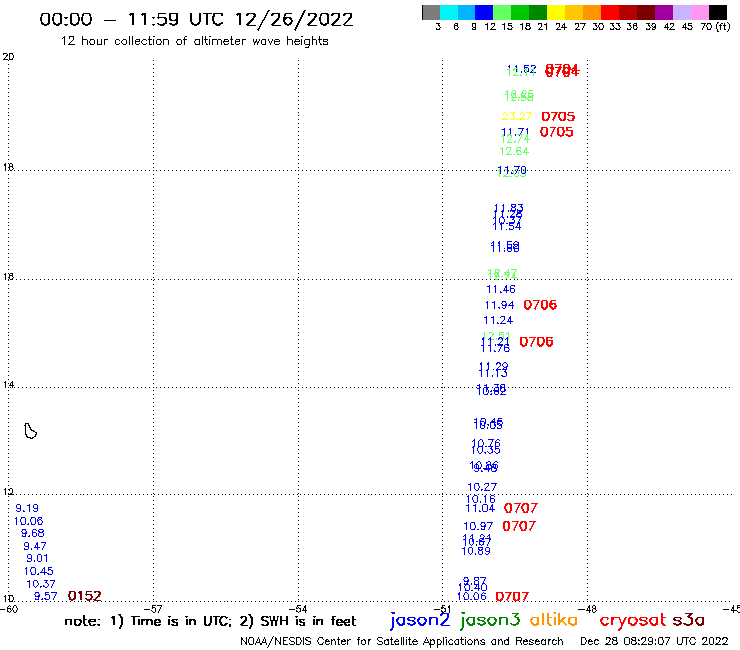Click the '12 hour collection' subtitle
The height and width of the screenshot is (650, 740).
point(194,41)
